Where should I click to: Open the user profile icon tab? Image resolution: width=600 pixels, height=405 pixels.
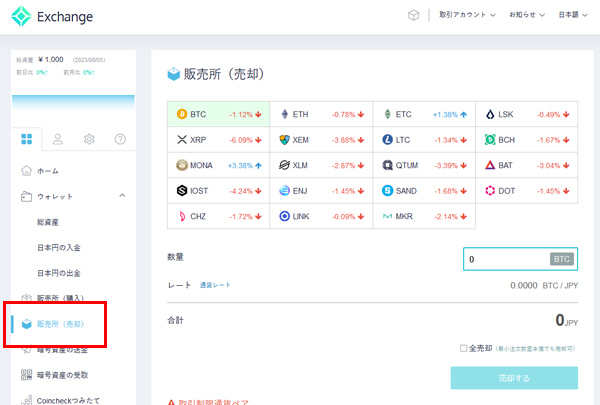(58, 139)
